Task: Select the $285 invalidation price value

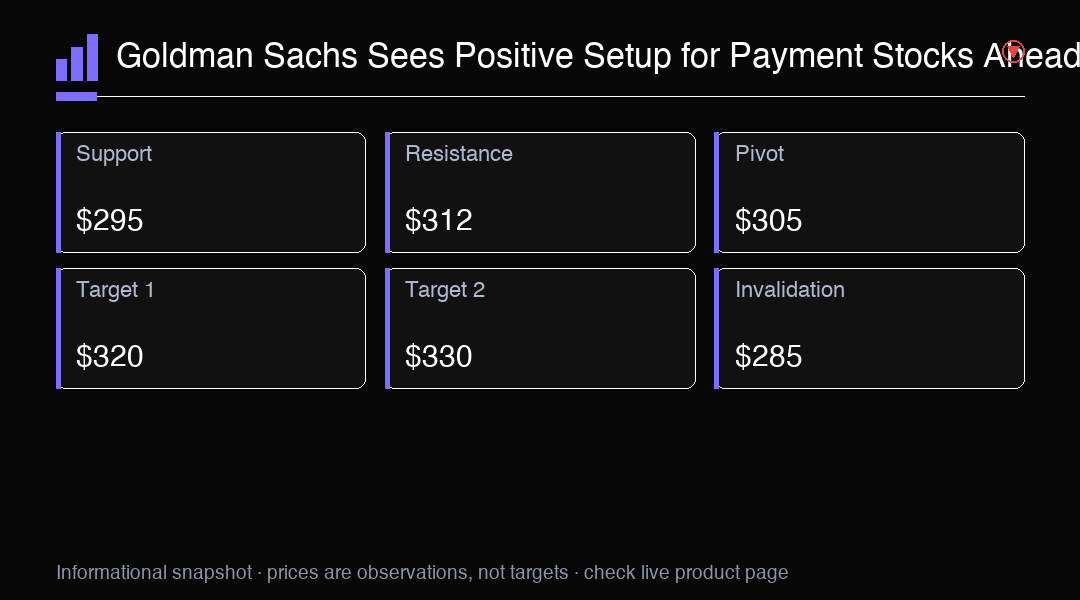Action: tap(768, 356)
